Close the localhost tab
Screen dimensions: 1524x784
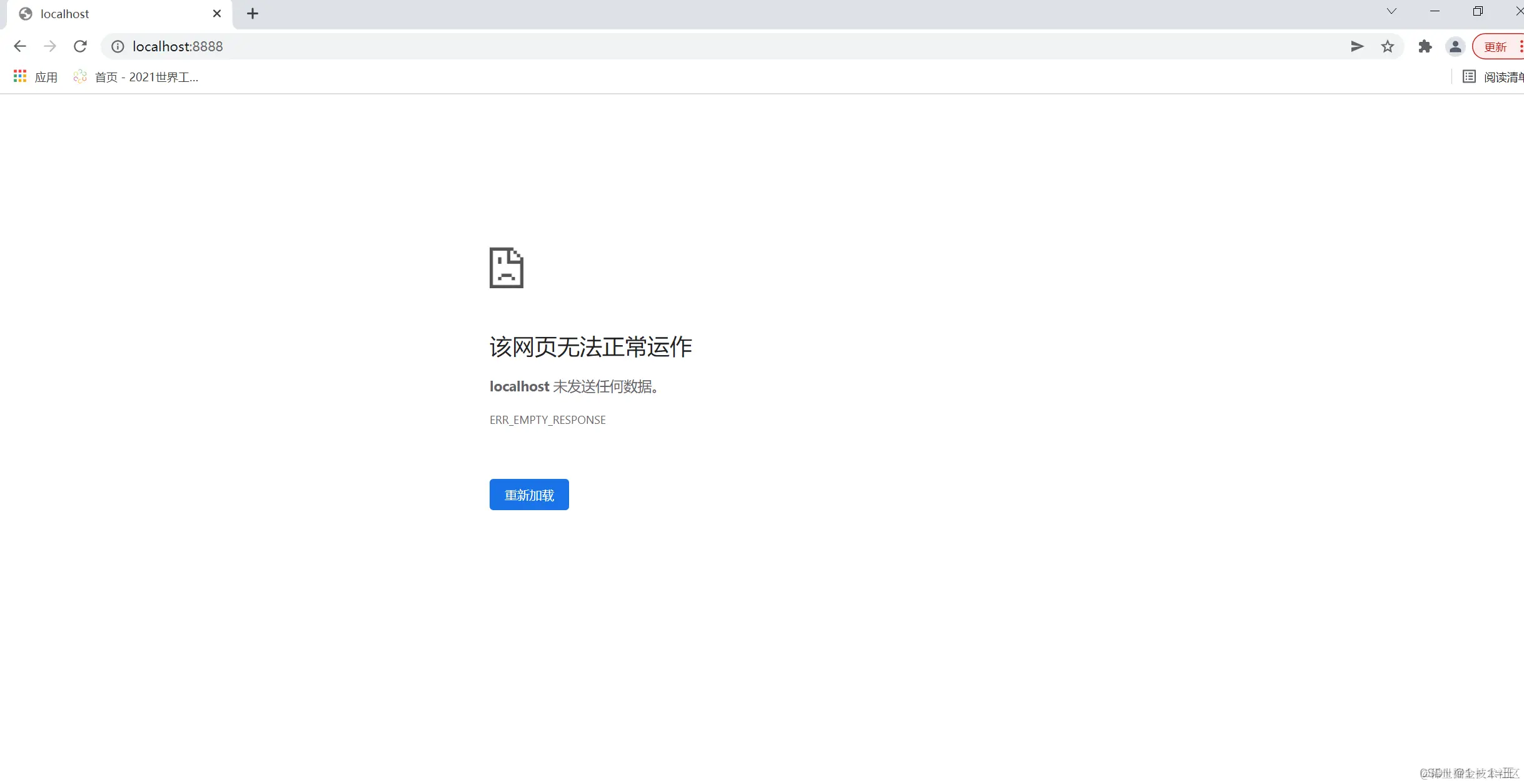coord(217,13)
